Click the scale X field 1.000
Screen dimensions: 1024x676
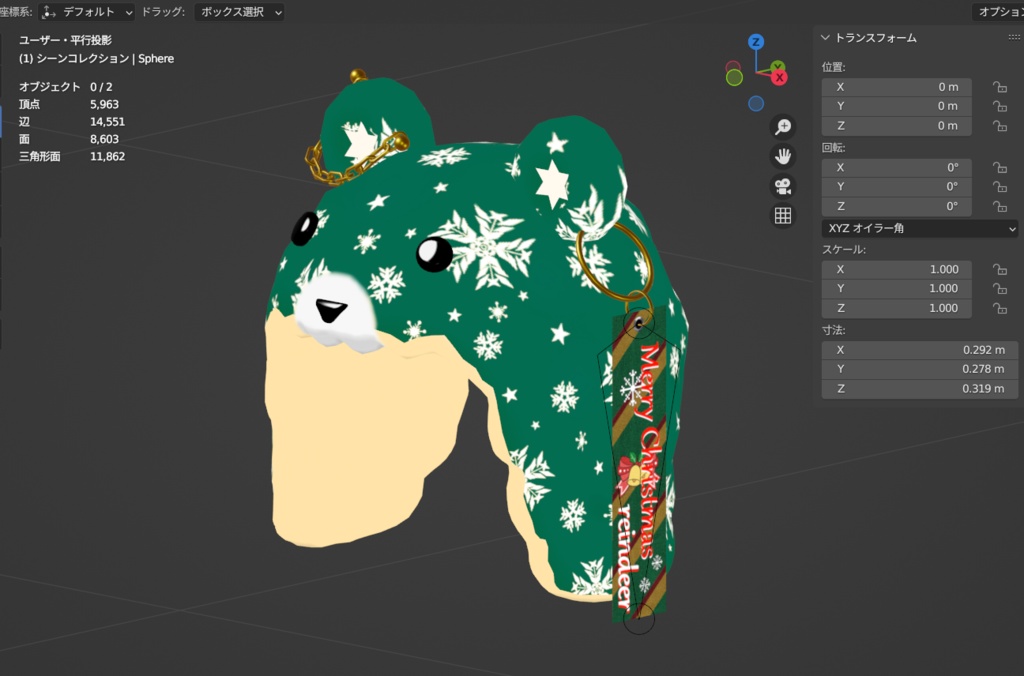coord(897,269)
